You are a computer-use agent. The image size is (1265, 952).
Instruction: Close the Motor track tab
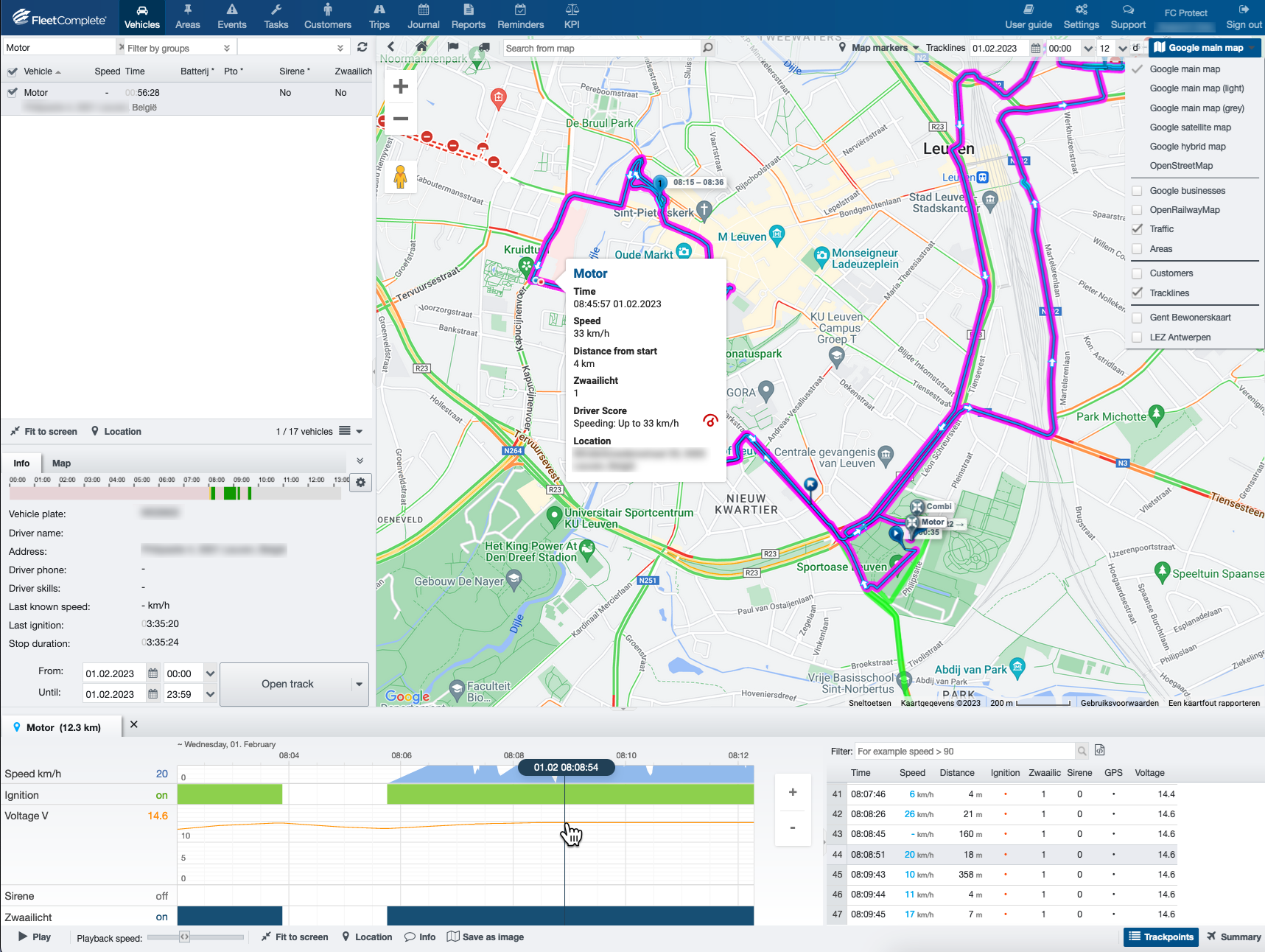pyautogui.click(x=133, y=725)
